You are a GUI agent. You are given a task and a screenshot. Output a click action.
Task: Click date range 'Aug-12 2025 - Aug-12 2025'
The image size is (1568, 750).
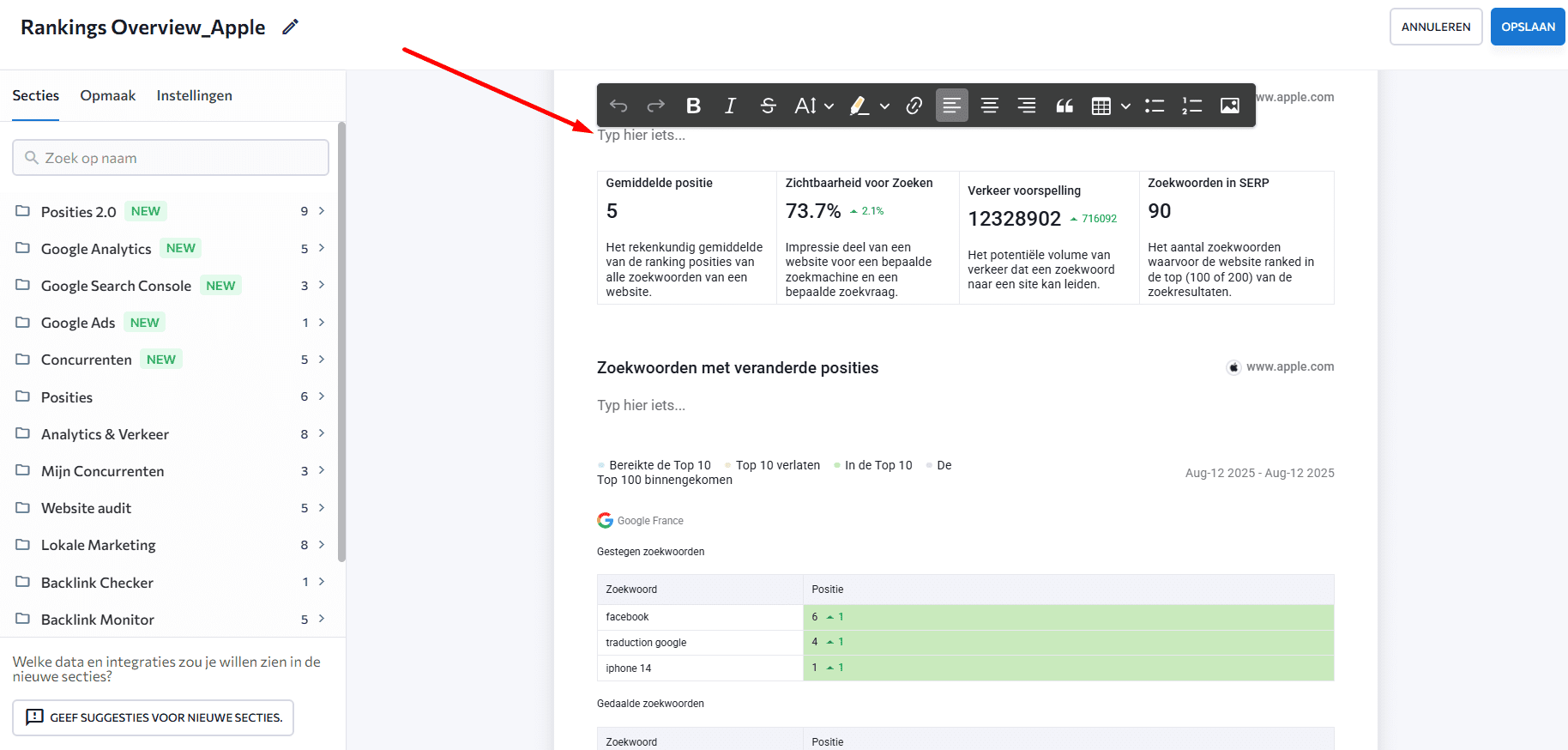tap(1259, 473)
